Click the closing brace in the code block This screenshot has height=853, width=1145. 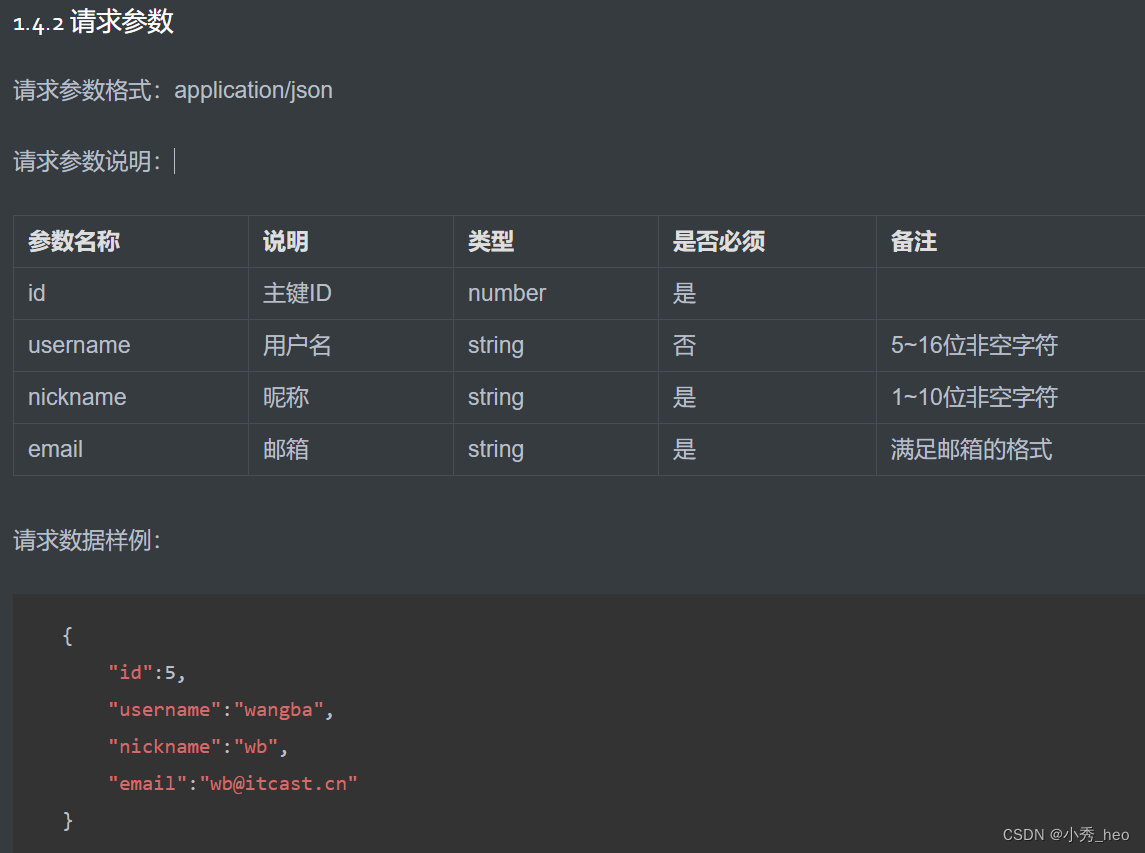pyautogui.click(x=67, y=821)
